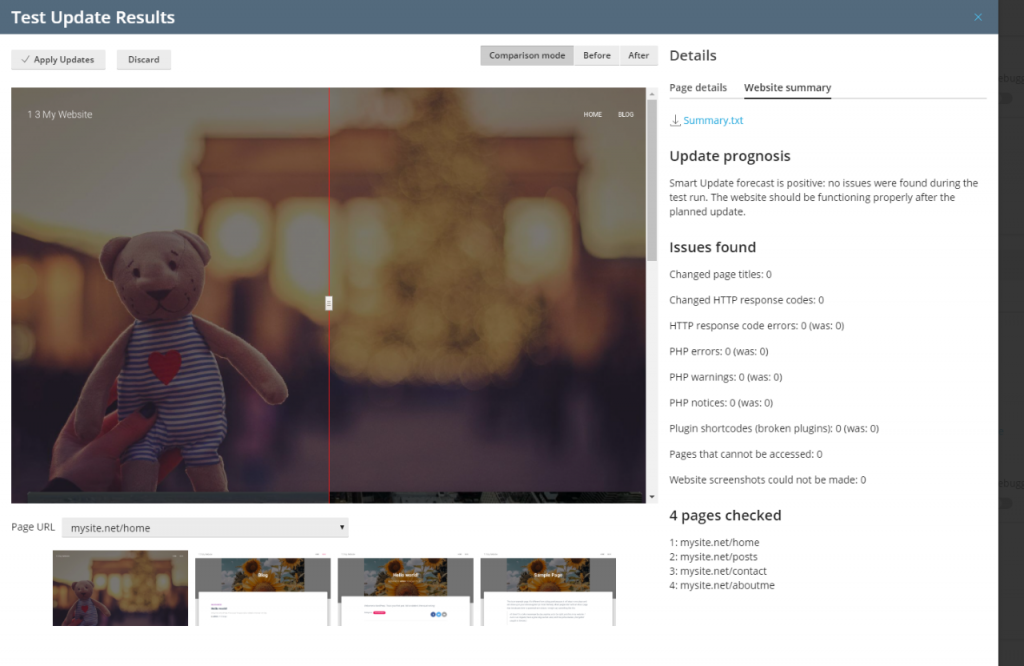Open the Page details tab

click(x=697, y=87)
